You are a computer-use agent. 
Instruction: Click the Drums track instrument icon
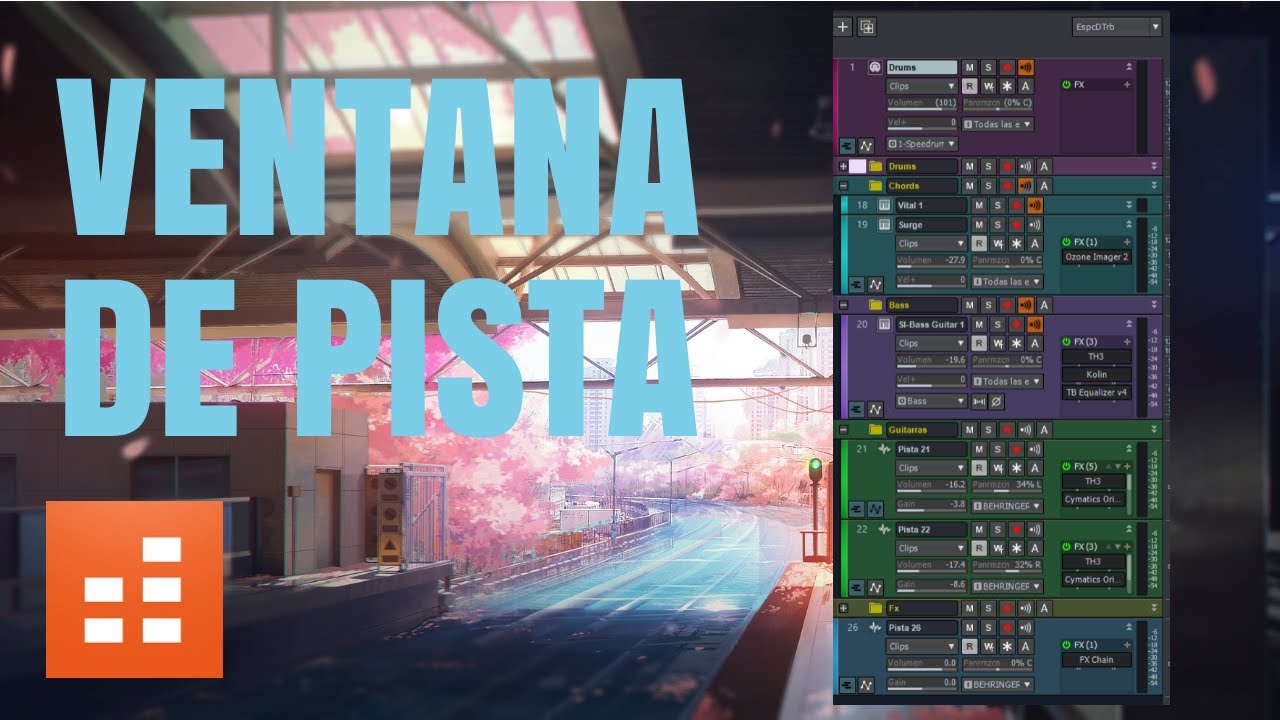tap(875, 67)
